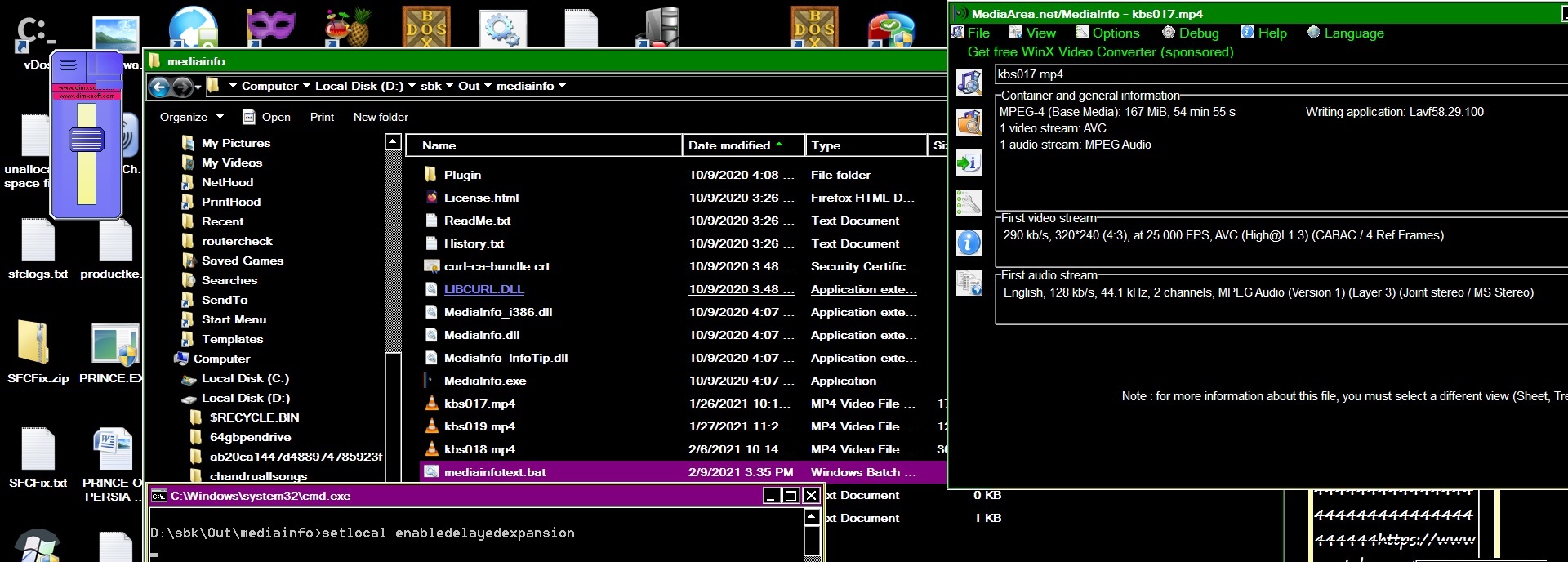Click the Print button in Explorer toolbar

click(x=322, y=117)
